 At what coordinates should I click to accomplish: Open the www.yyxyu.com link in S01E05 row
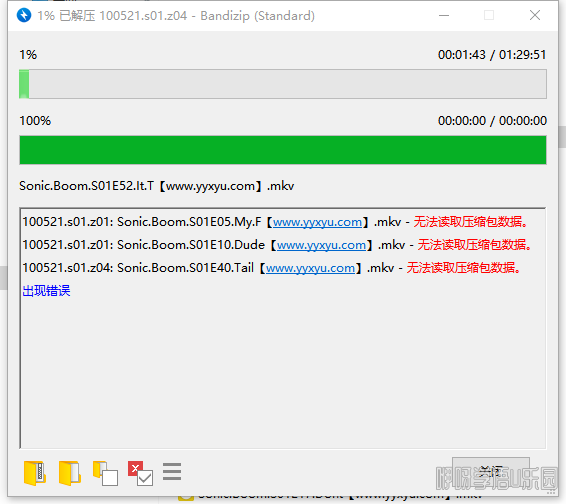(317, 222)
